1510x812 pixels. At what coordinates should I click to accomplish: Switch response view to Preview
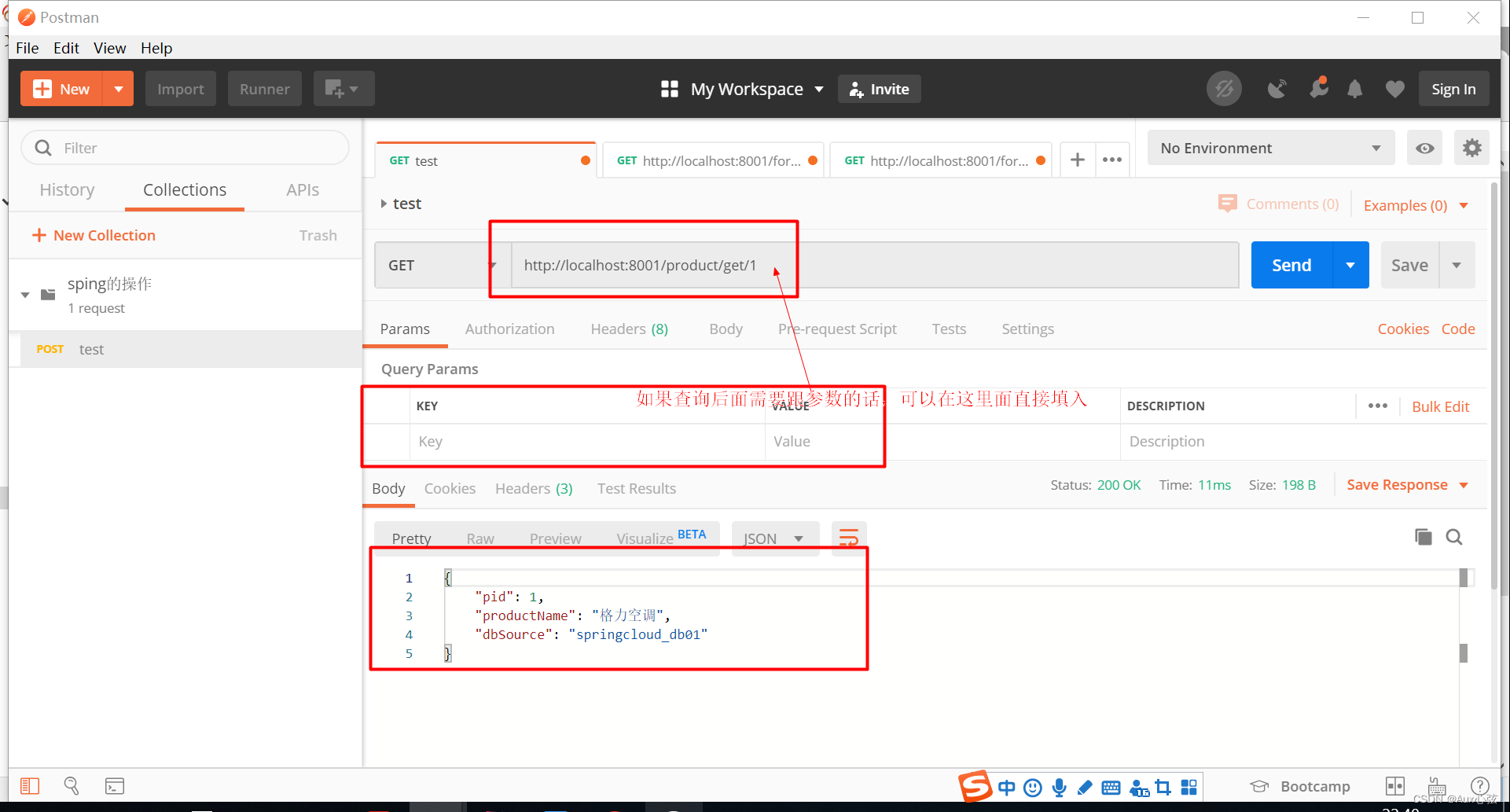click(x=555, y=538)
